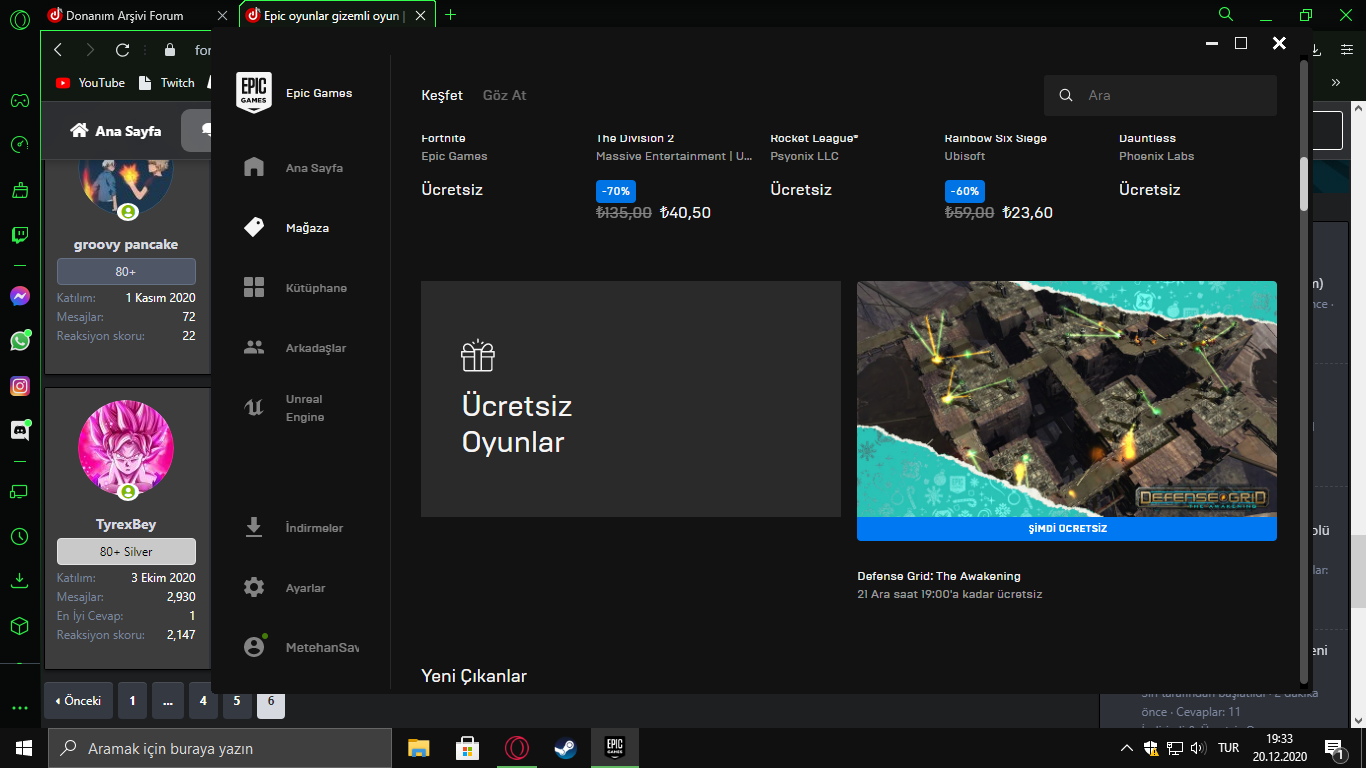Screen dimensions: 1366x768
Task: Select the Fortnite Ücretsiz price label
Action: pos(452,189)
